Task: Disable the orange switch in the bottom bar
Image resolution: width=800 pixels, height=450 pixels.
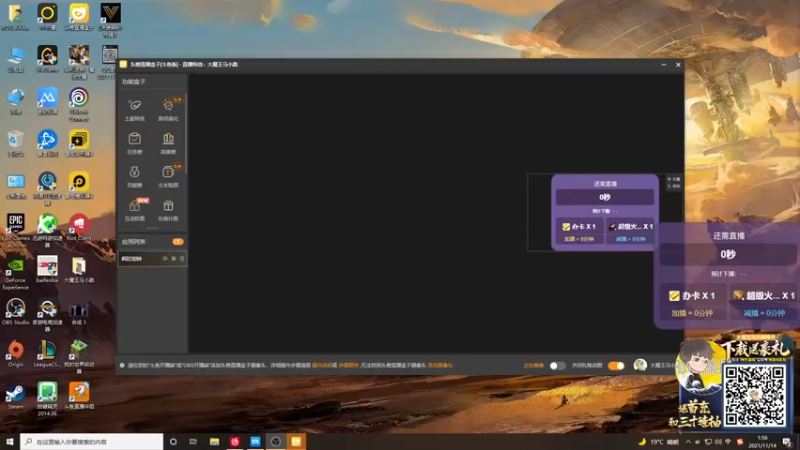Action: coord(616,365)
